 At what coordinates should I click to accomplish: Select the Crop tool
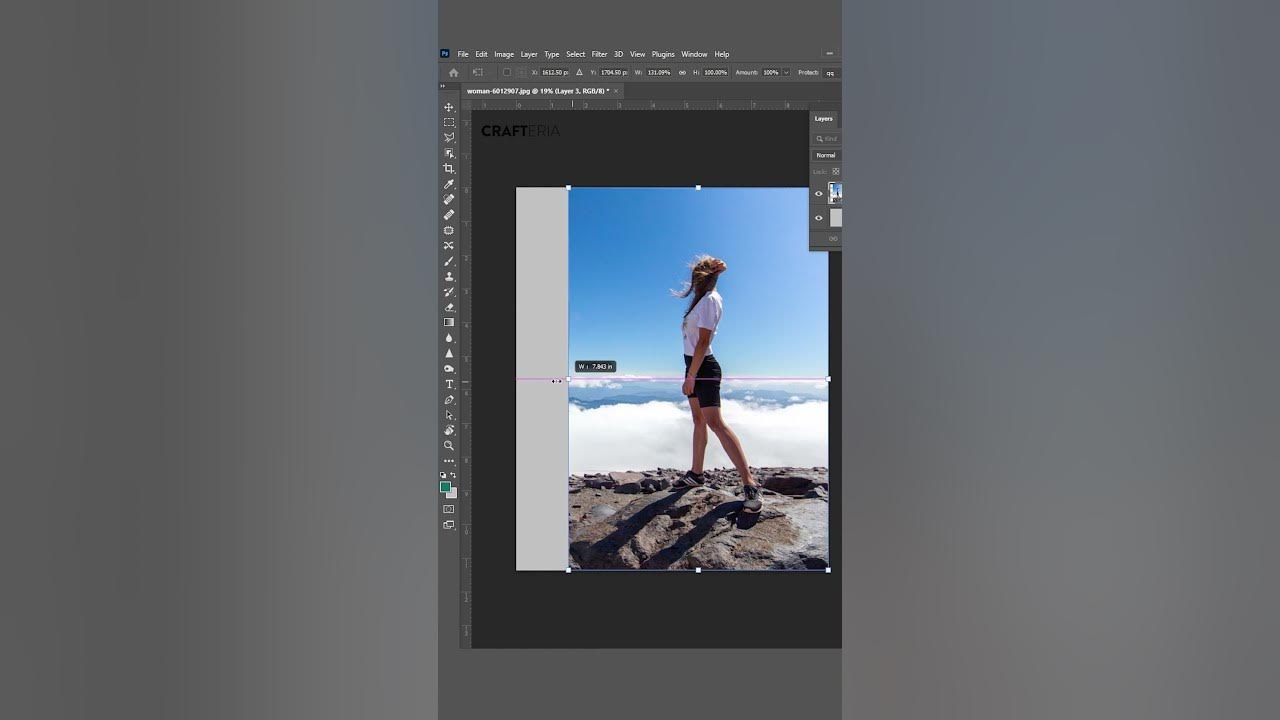click(449, 168)
